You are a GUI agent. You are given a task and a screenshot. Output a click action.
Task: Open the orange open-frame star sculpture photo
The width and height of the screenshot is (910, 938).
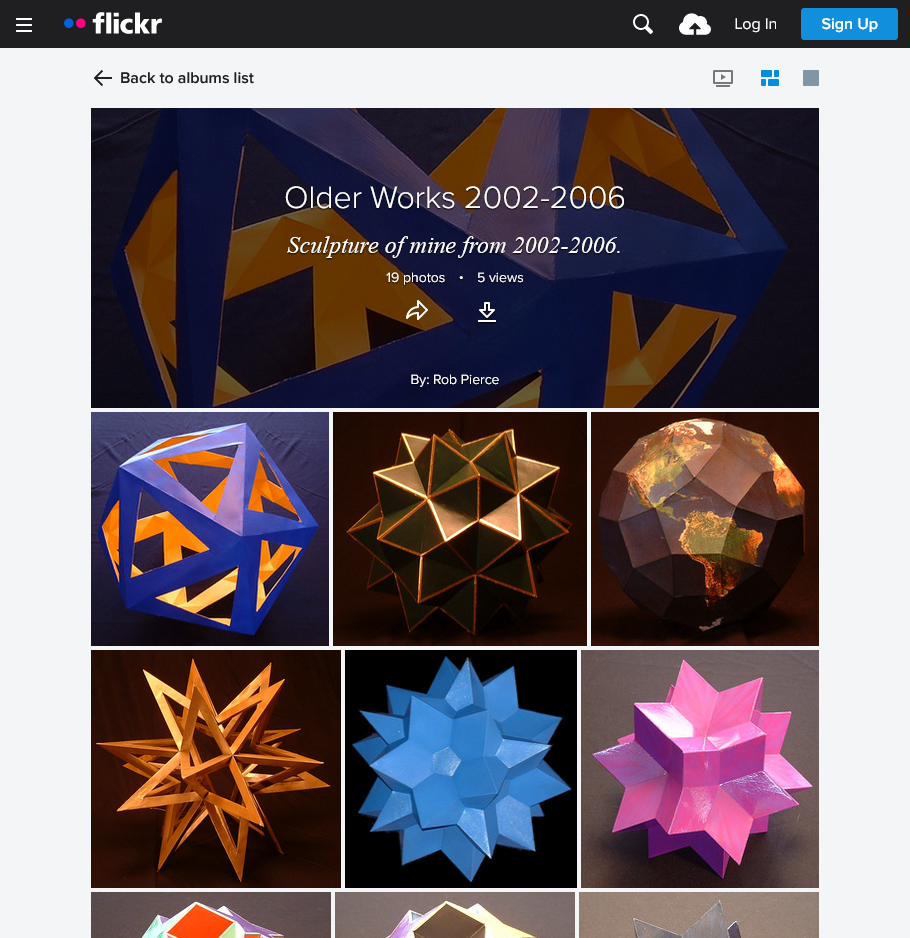tap(216, 769)
